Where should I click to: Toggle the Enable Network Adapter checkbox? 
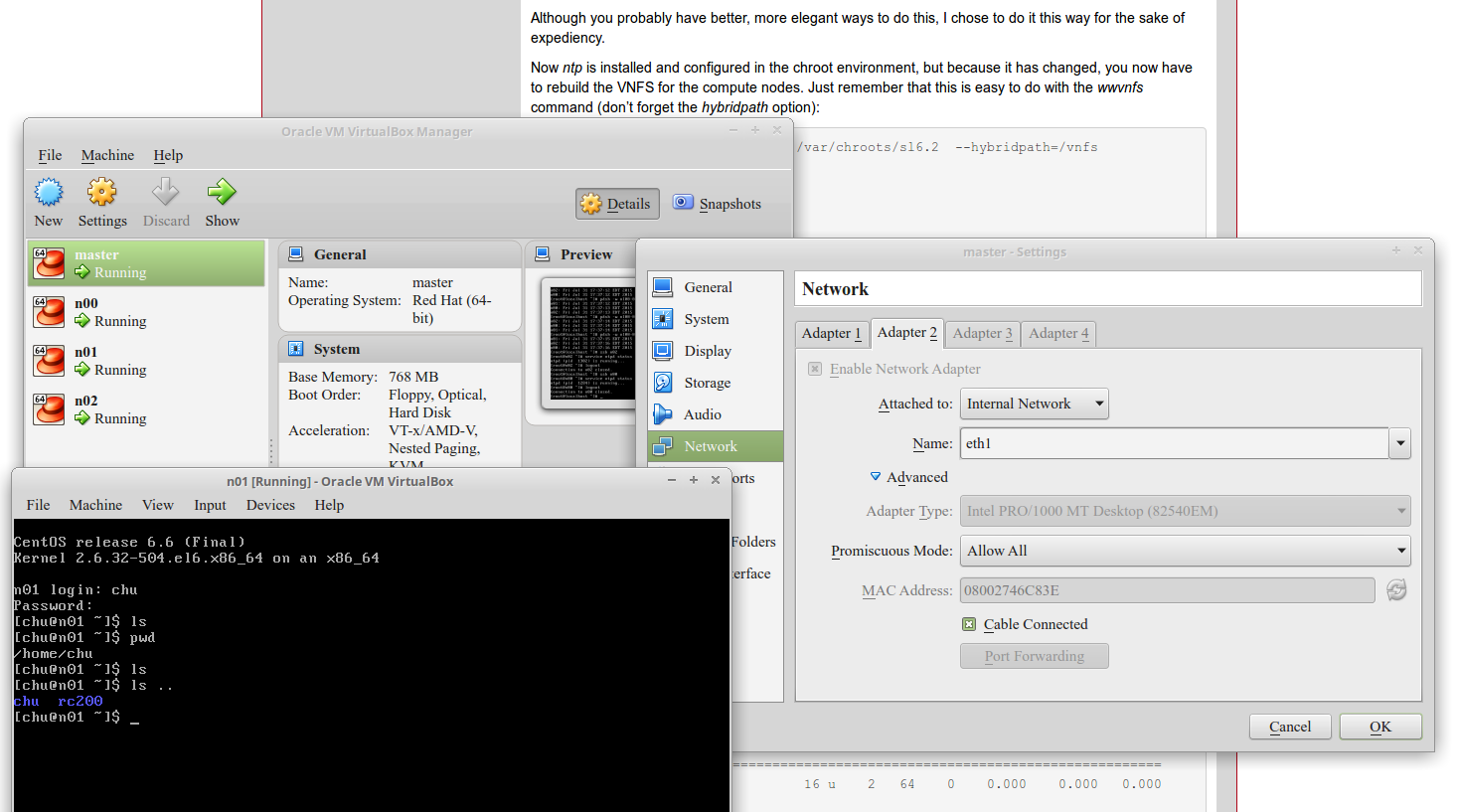[814, 368]
